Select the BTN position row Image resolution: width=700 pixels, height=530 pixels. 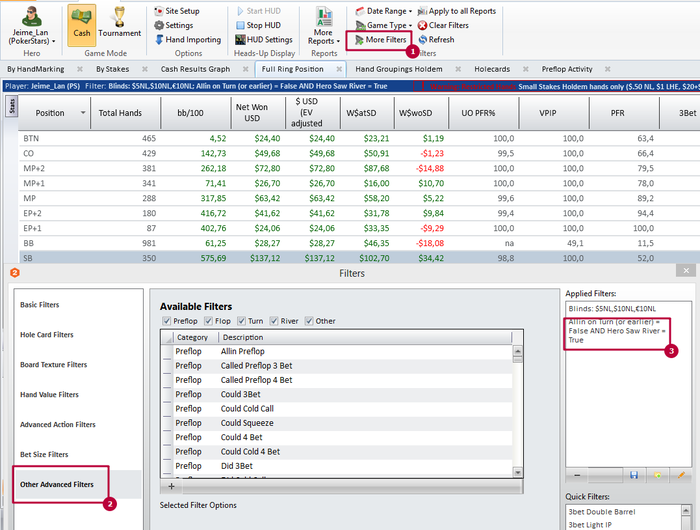click(x=359, y=138)
